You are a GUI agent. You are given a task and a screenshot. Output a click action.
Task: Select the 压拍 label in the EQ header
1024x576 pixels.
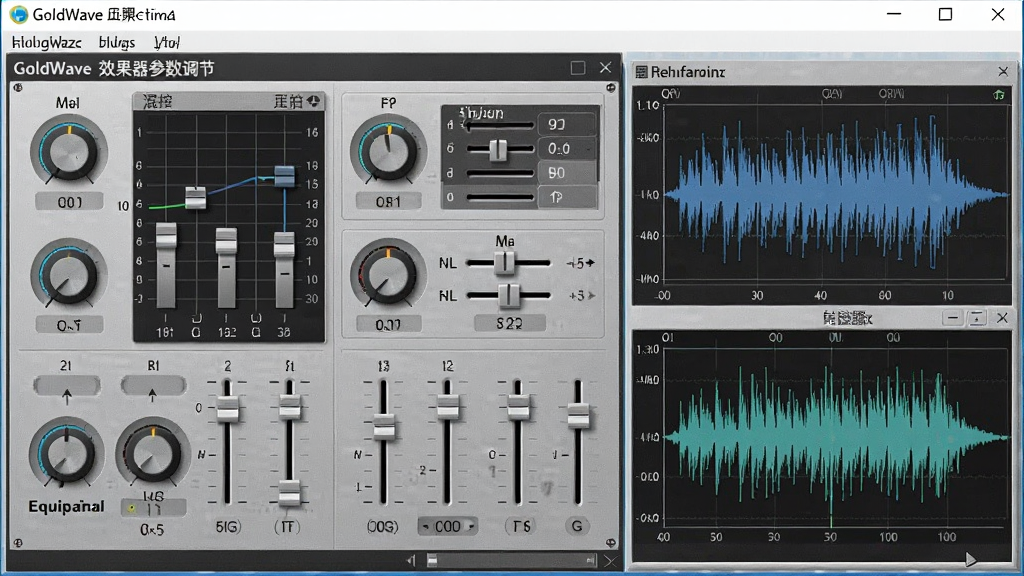coord(288,101)
